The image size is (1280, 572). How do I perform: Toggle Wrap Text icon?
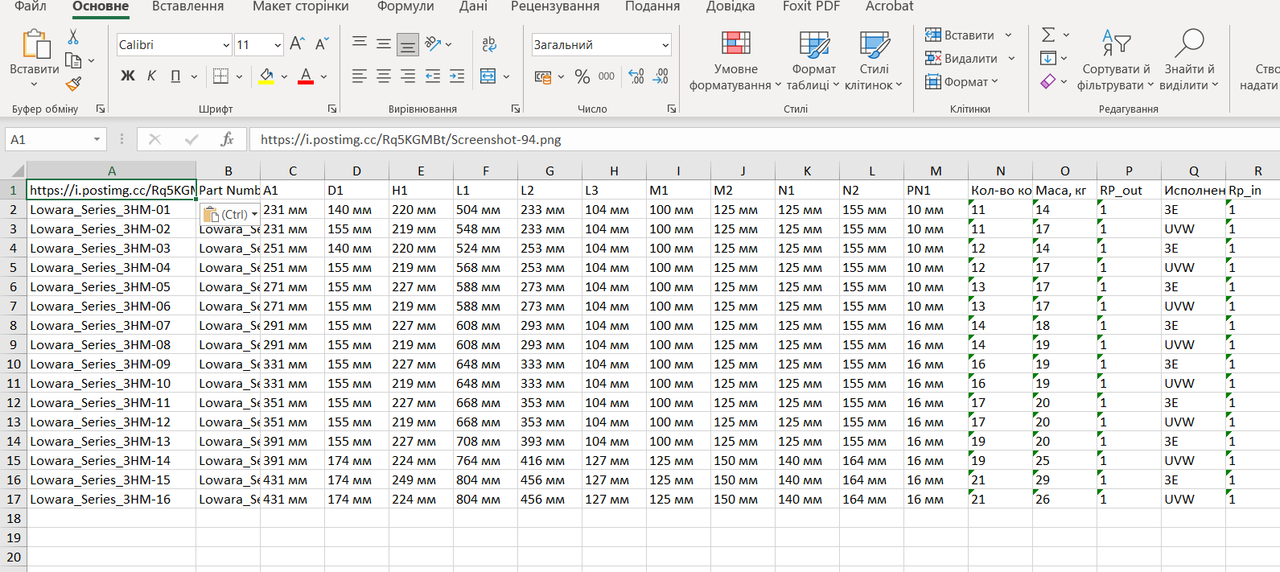tap(489, 44)
